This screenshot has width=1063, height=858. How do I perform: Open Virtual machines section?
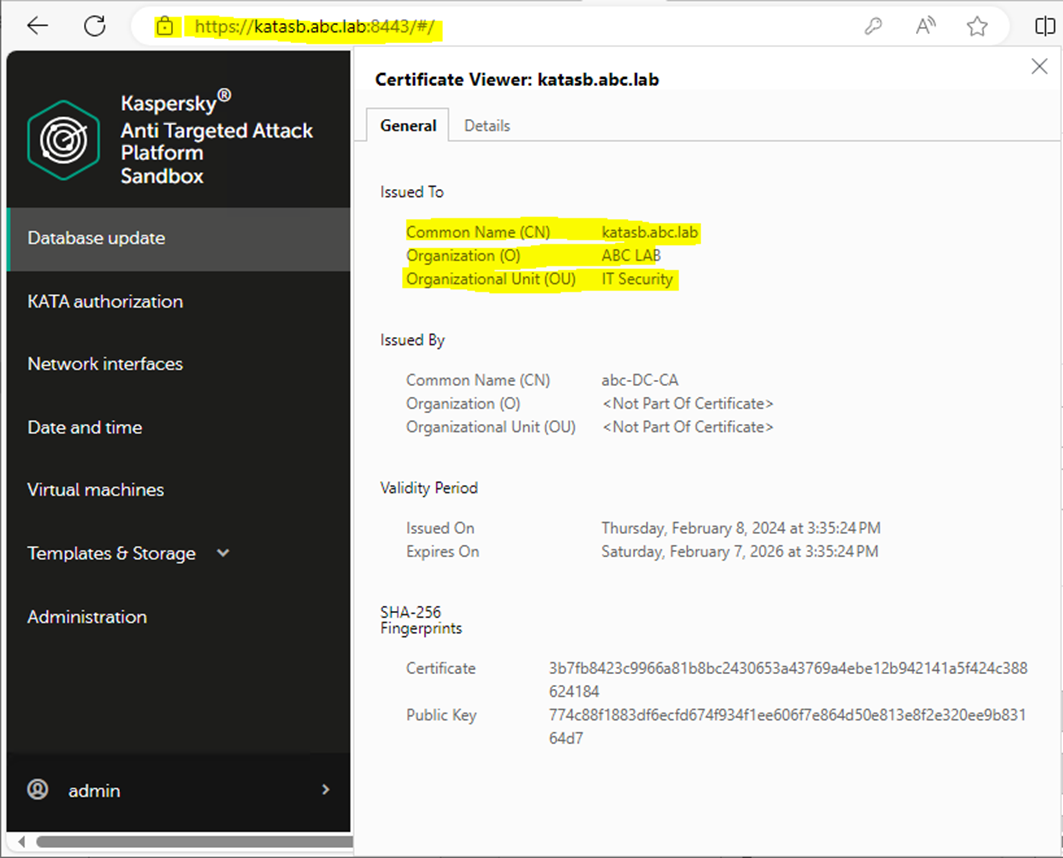click(x=95, y=490)
